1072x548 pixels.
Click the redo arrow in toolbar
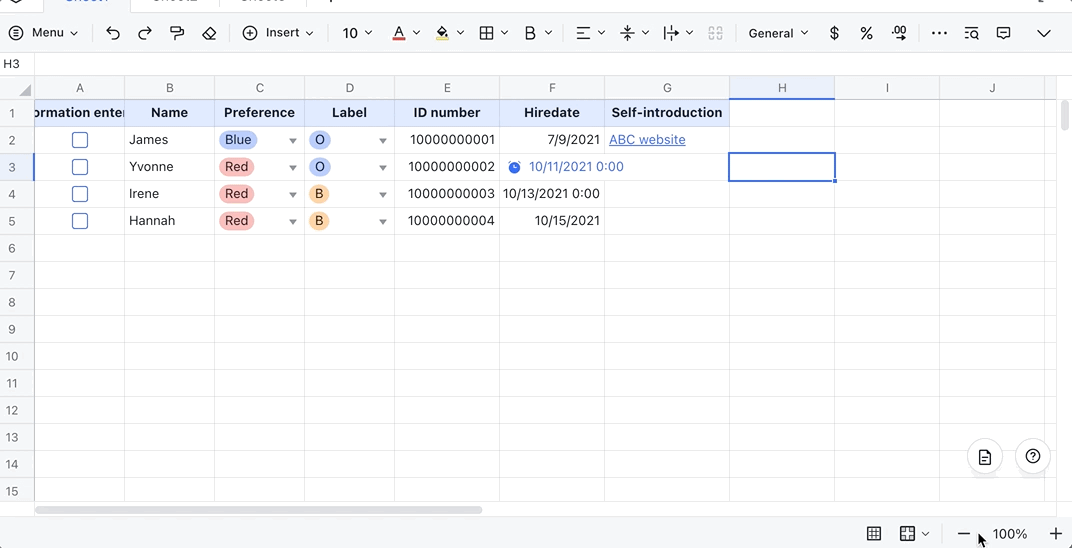145,33
